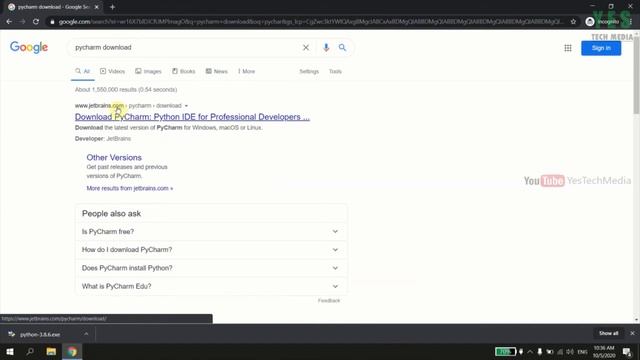Go to Google home via the logo

[x=29, y=47]
